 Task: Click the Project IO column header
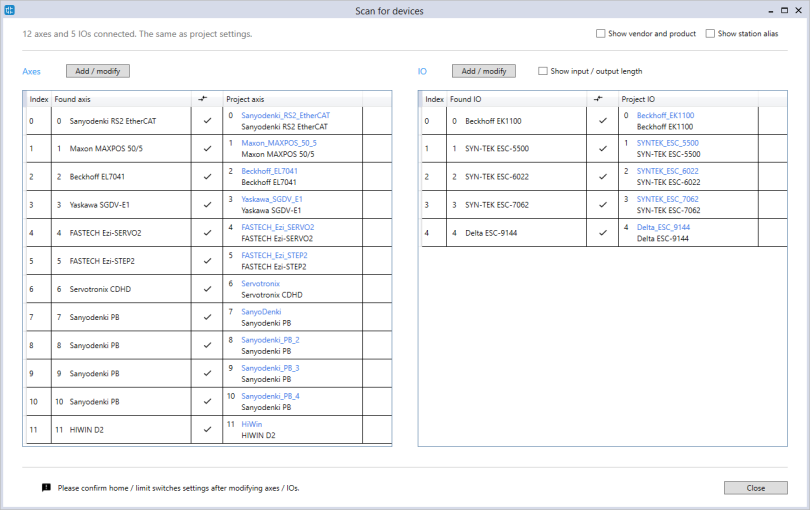tap(688, 99)
